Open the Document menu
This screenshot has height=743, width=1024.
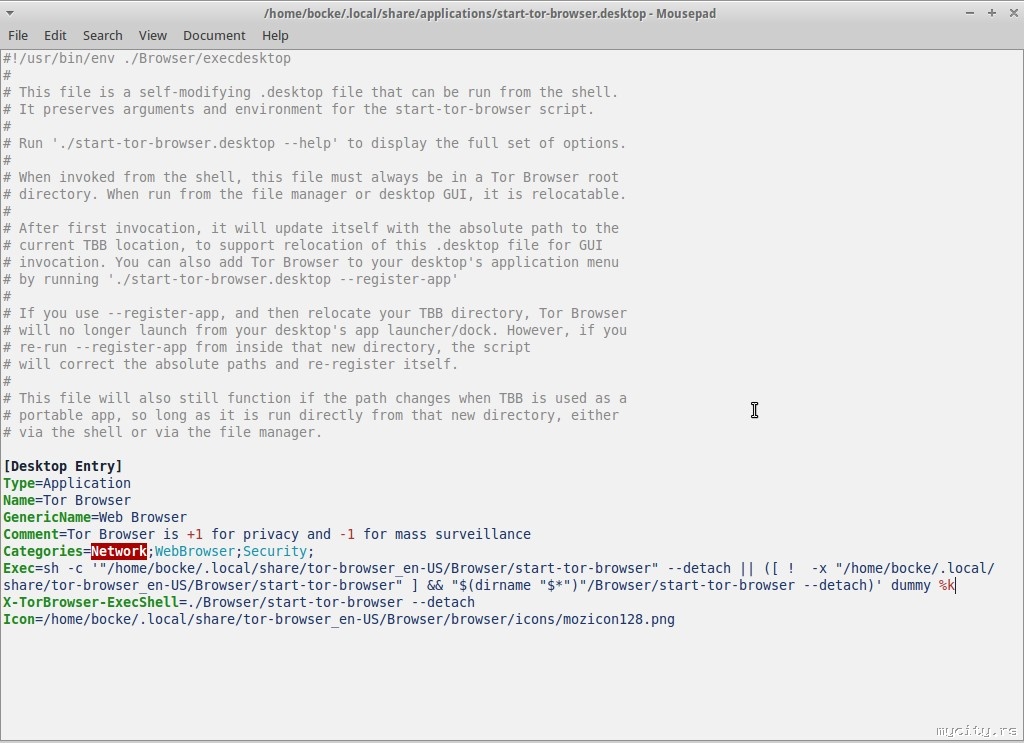[x=214, y=35]
